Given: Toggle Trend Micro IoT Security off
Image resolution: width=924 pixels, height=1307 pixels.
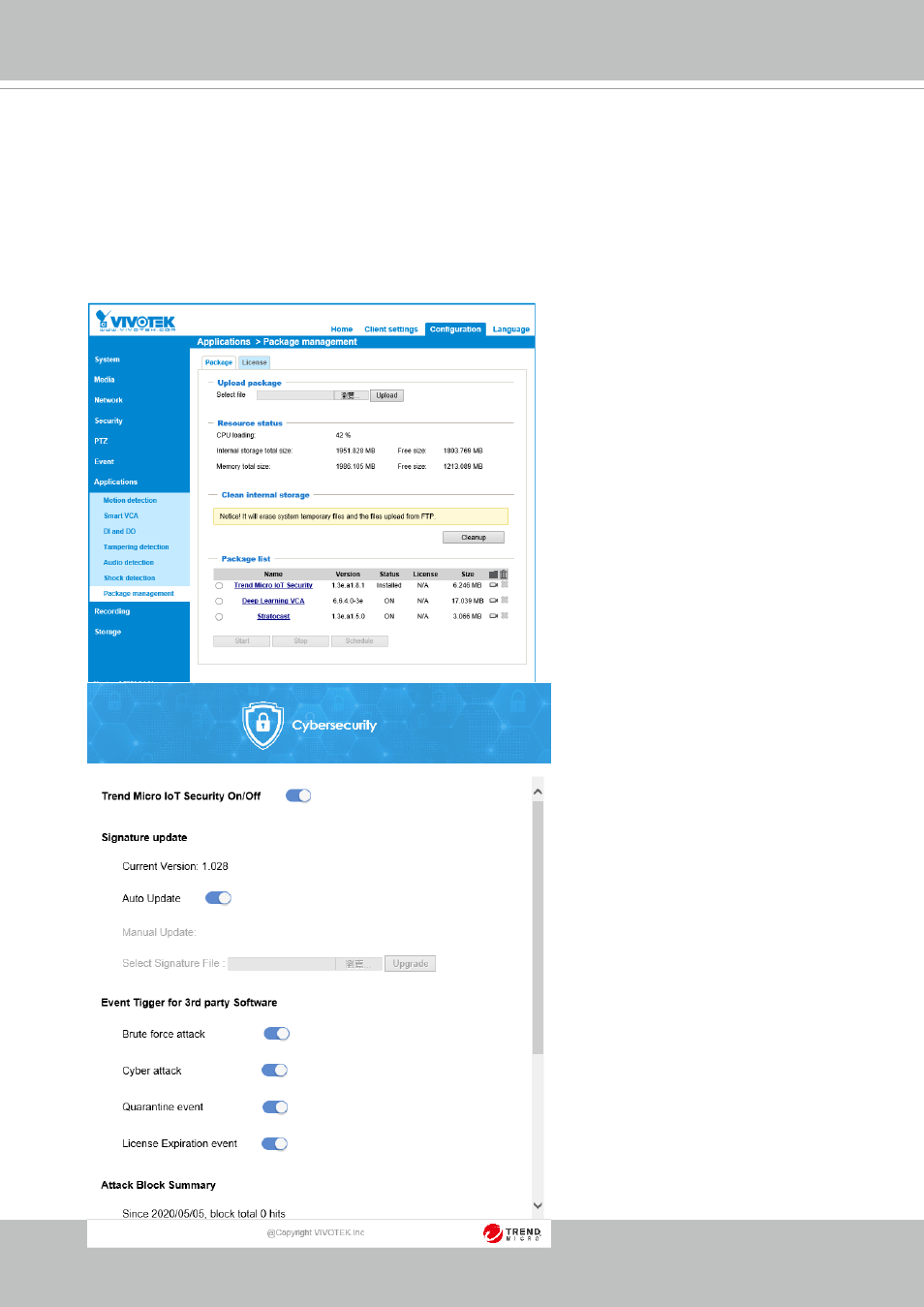Looking at the screenshot, I should 298,795.
